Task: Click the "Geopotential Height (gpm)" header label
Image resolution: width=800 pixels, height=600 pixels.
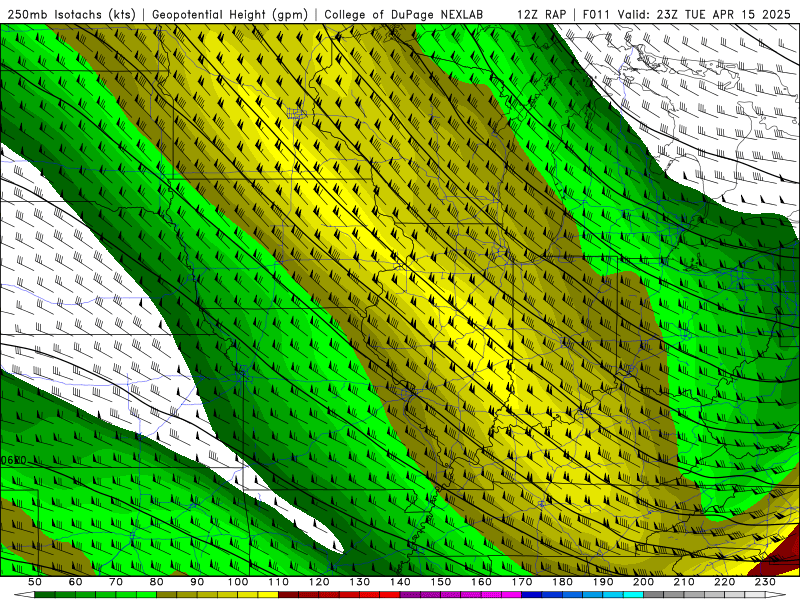Action: tap(230, 14)
